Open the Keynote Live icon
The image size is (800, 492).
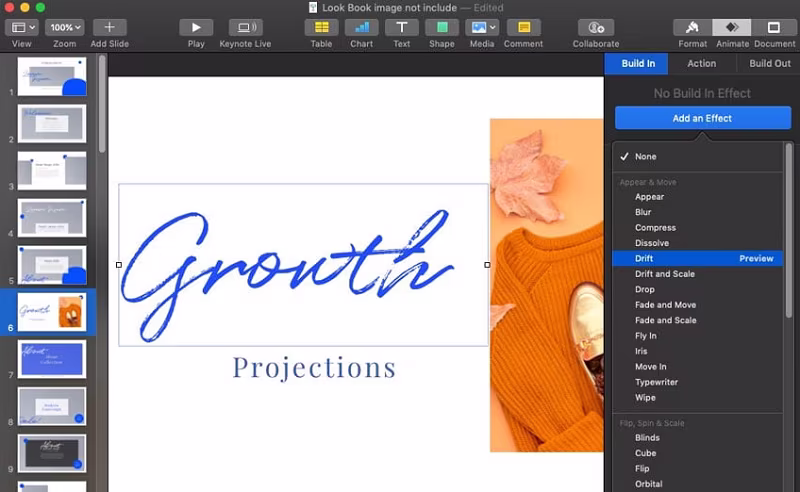pos(245,28)
